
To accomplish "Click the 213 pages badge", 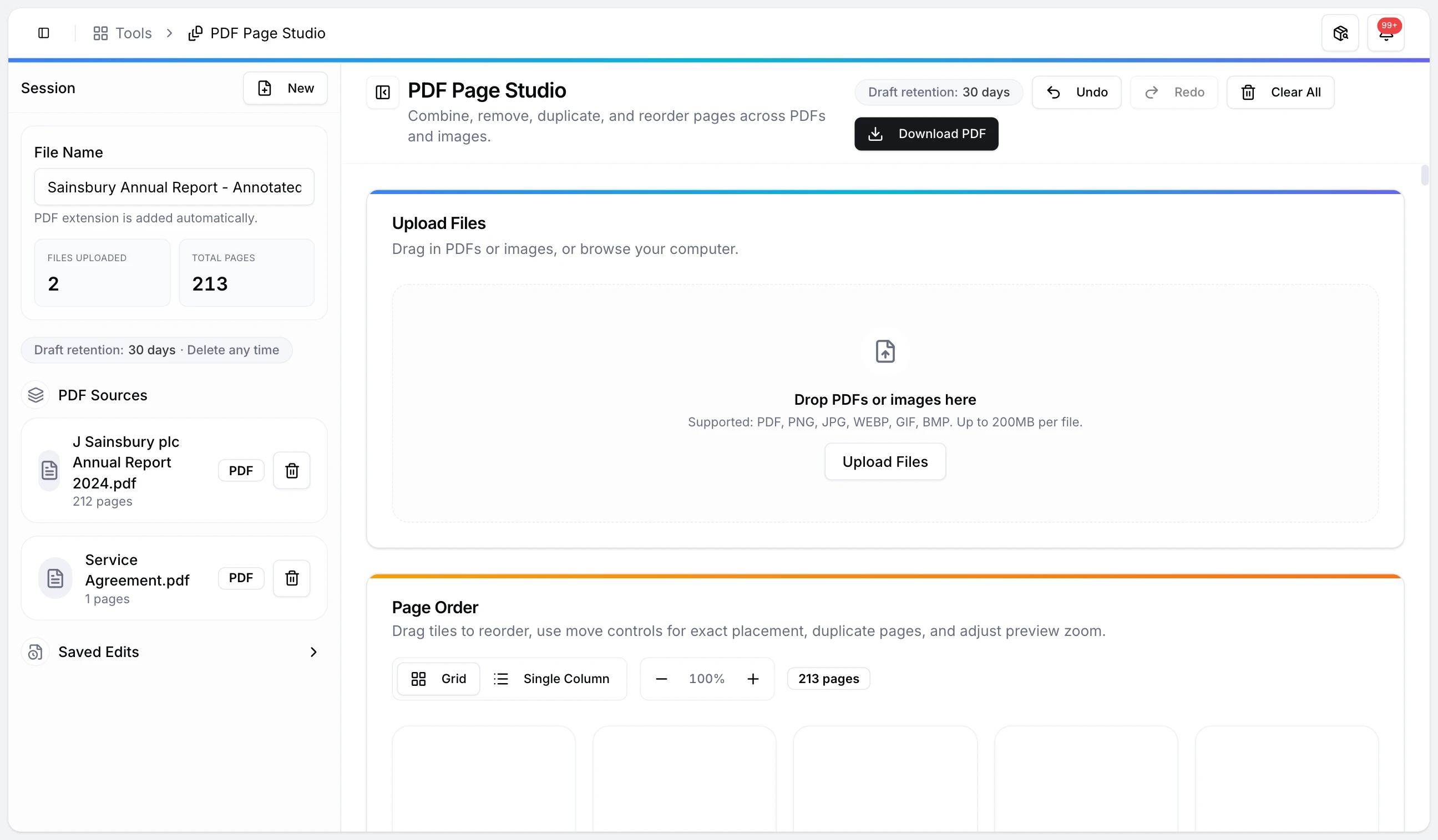I will pos(828,679).
